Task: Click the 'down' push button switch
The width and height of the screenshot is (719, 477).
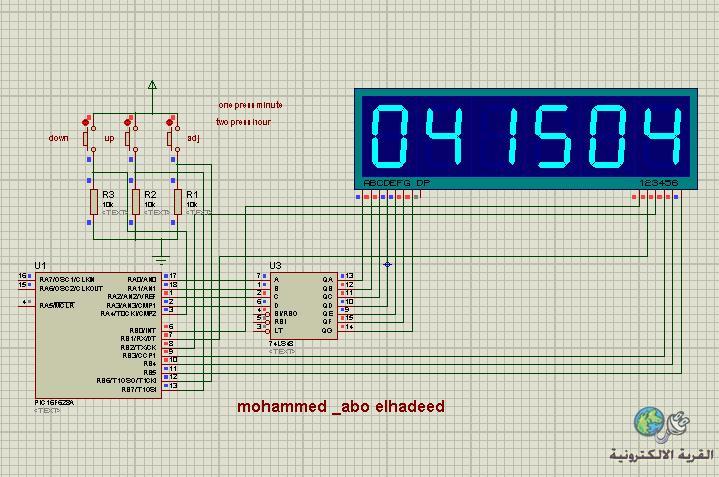Action: tap(88, 138)
